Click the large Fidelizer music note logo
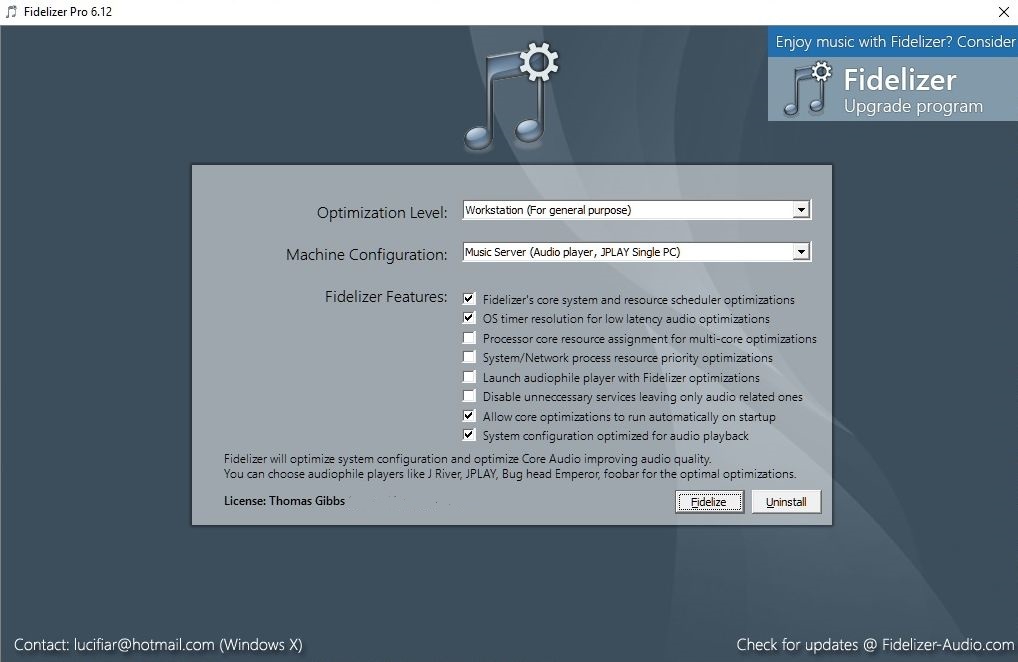Viewport: 1018px width, 662px height. tap(512, 96)
